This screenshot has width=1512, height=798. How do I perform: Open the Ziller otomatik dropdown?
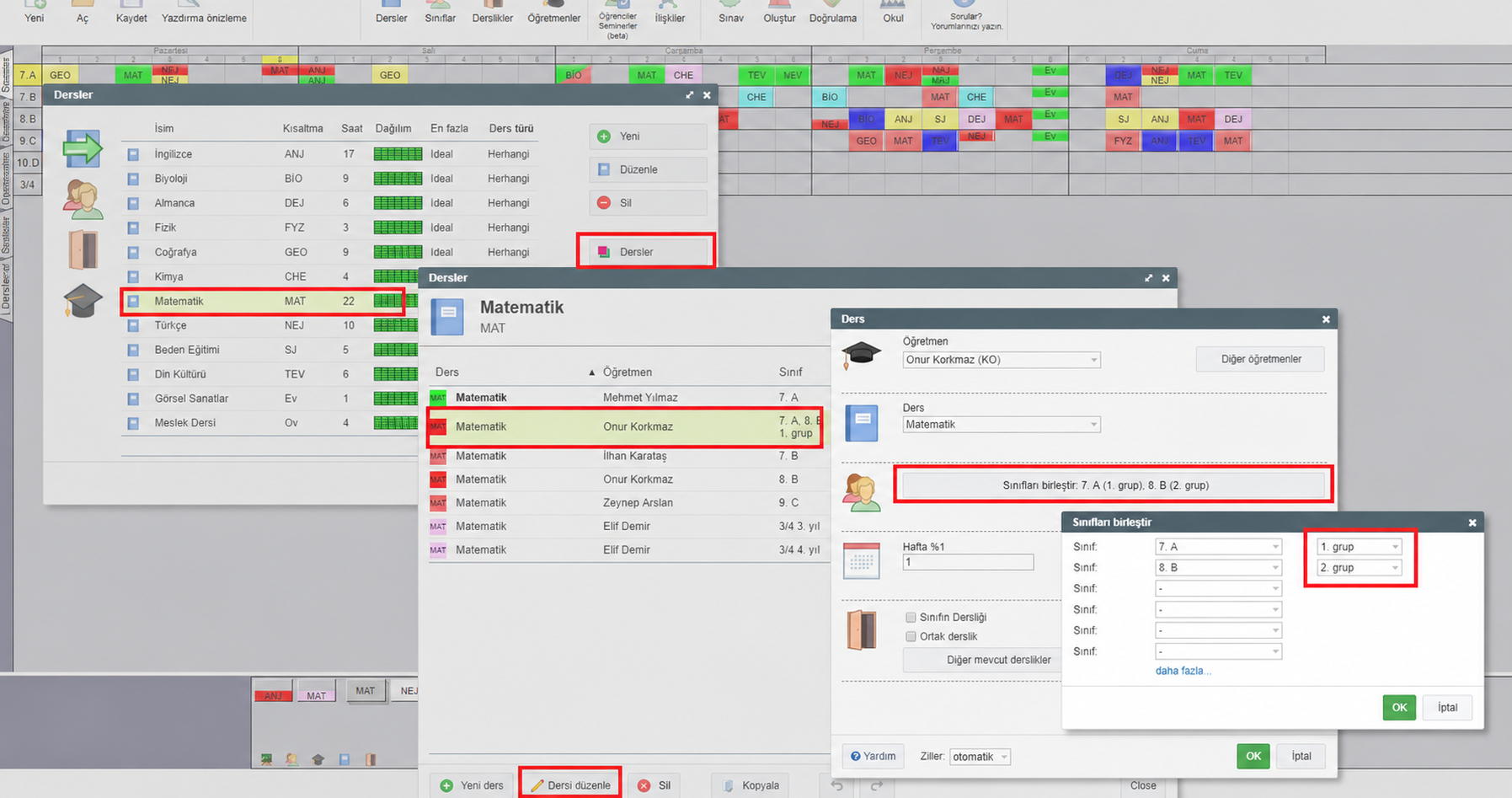(x=980, y=757)
